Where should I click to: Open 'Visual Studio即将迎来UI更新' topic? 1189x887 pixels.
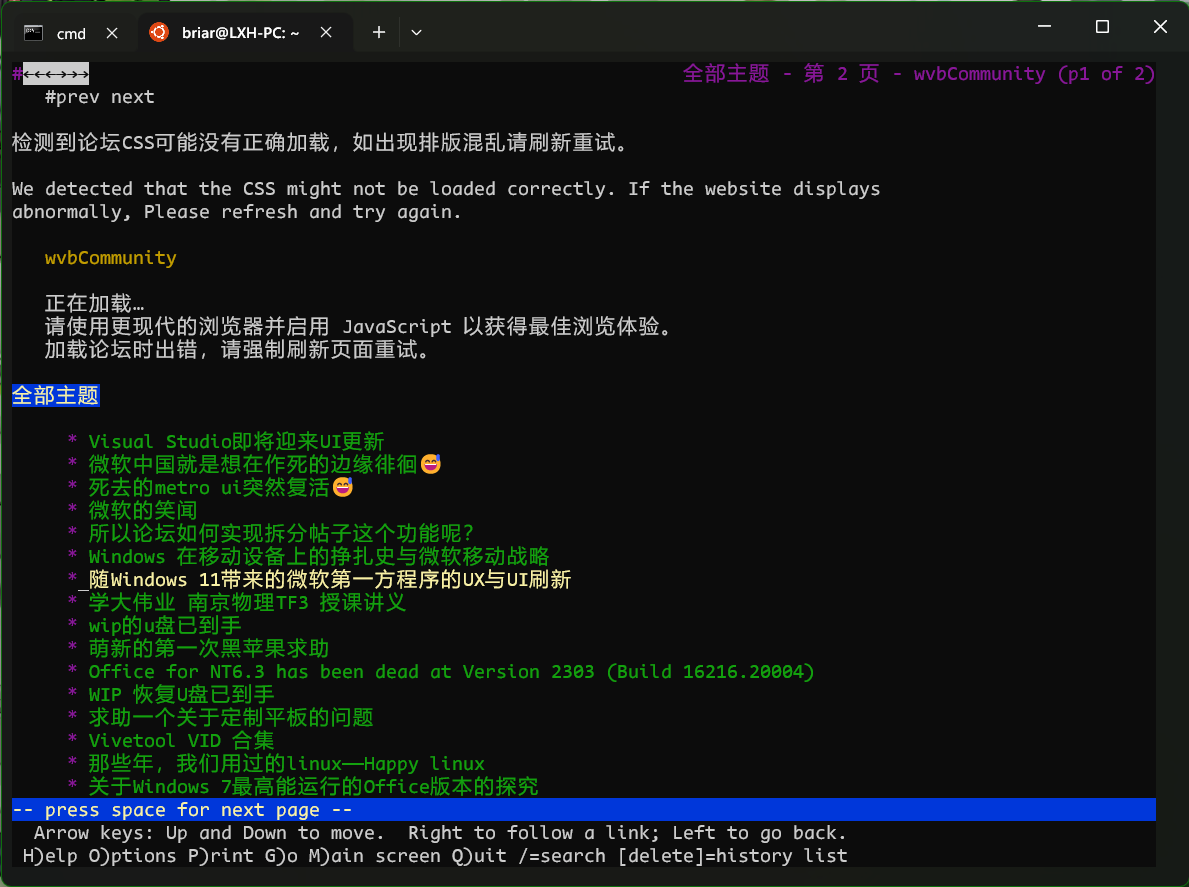[x=236, y=442]
